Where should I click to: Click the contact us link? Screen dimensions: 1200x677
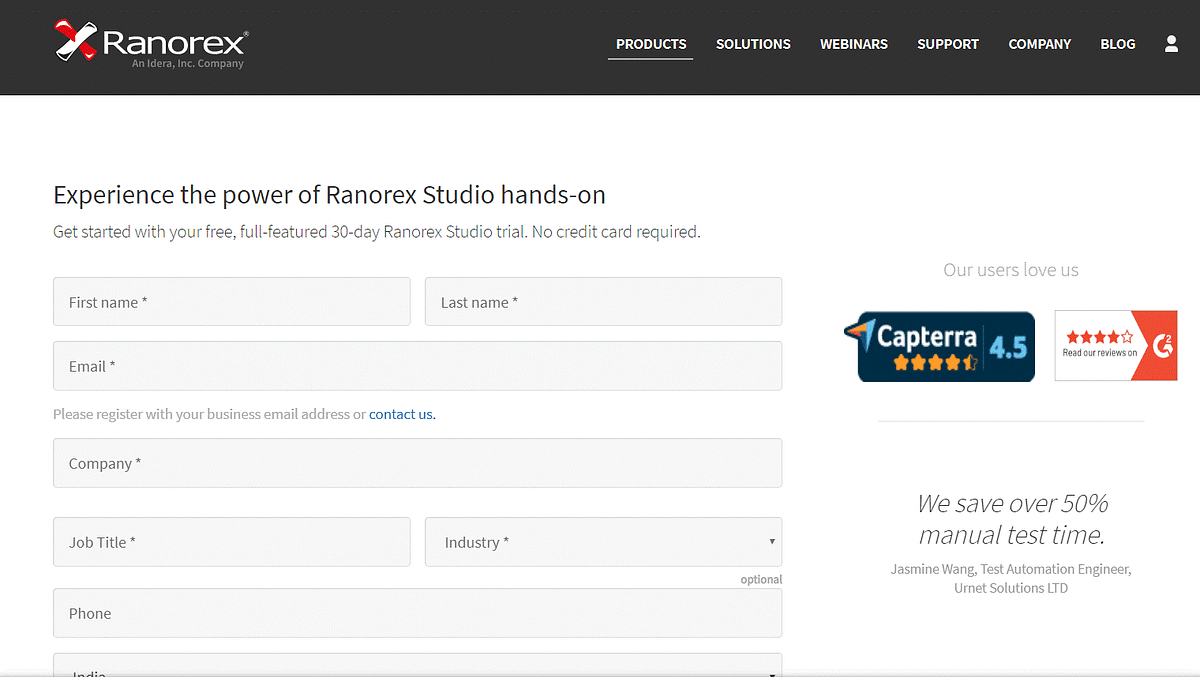401,413
